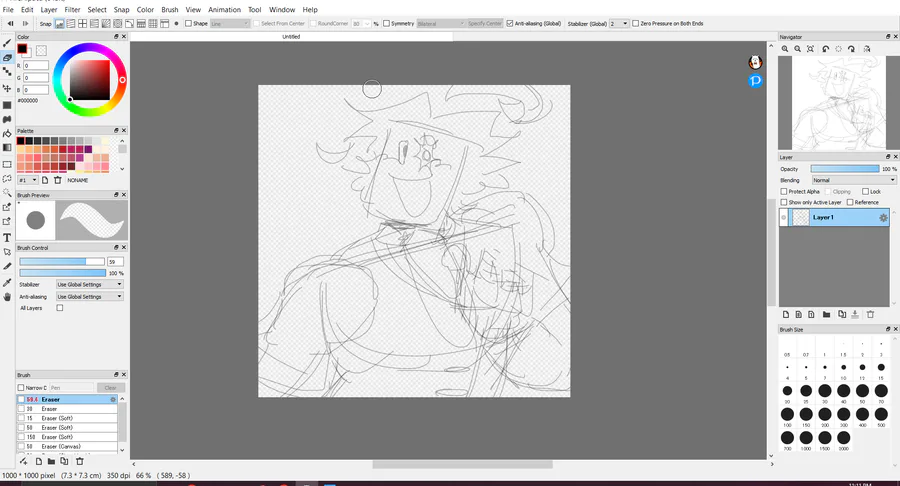Click Duplicate Layer icon
Image resolution: width=900 pixels, height=486 pixels.
pyautogui.click(x=841, y=314)
